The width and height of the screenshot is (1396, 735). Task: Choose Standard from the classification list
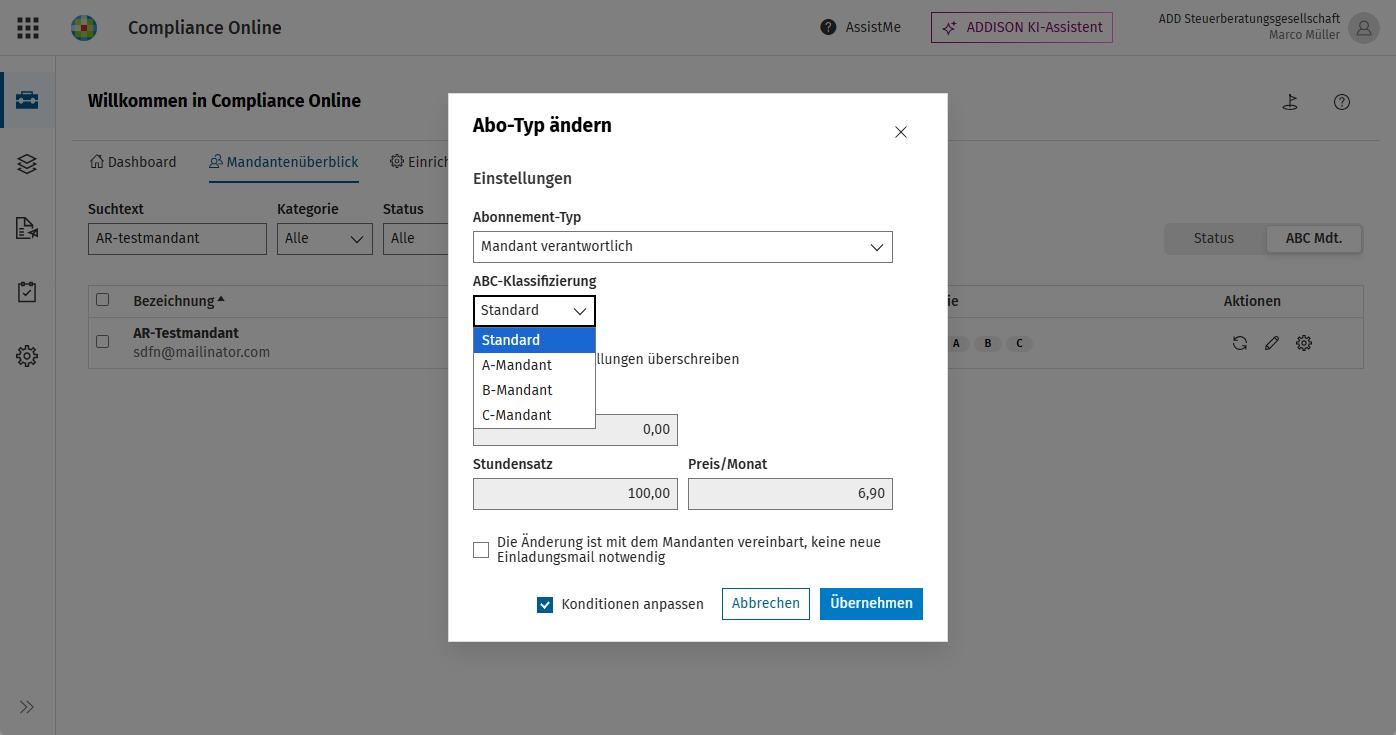coord(534,340)
